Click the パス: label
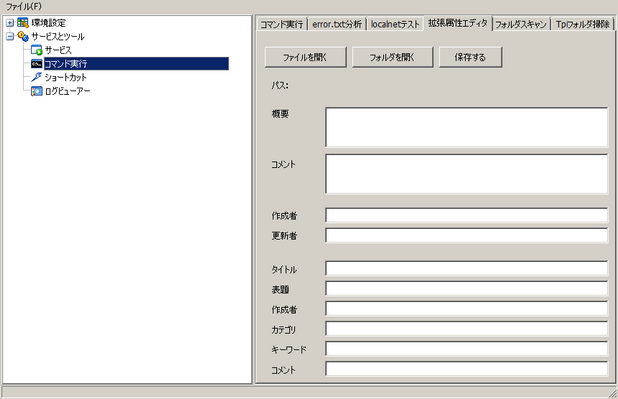The height and width of the screenshot is (399, 618). pos(280,85)
